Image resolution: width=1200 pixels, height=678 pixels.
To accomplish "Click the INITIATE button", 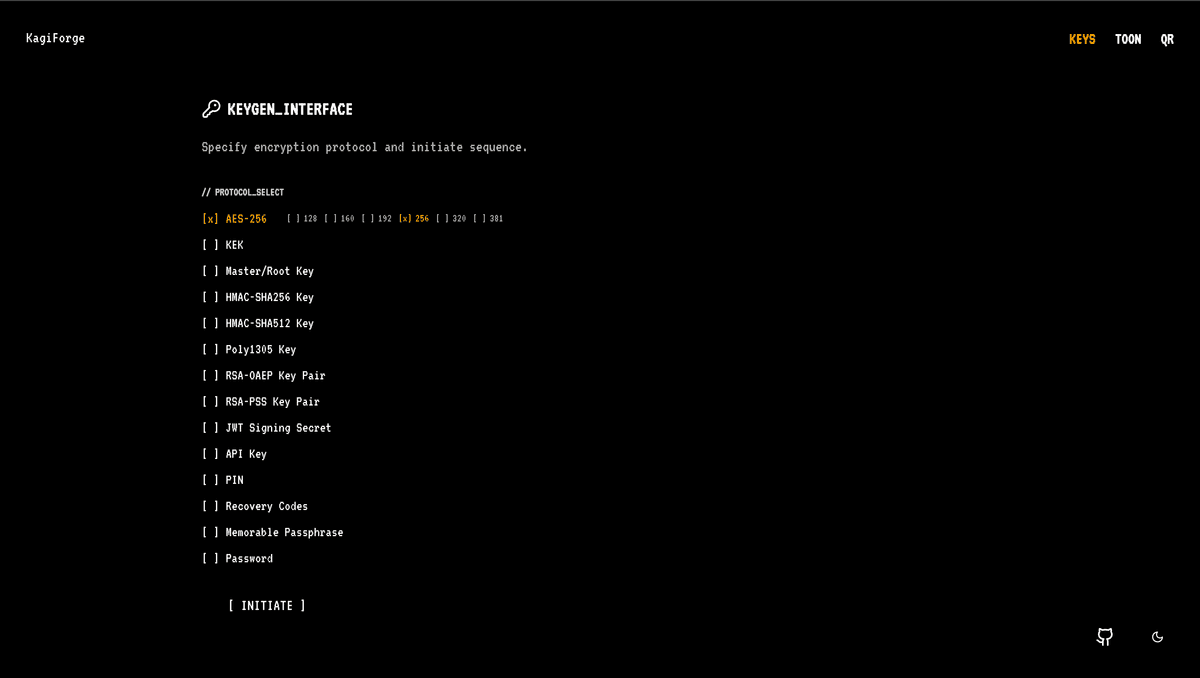I will [x=265, y=605].
